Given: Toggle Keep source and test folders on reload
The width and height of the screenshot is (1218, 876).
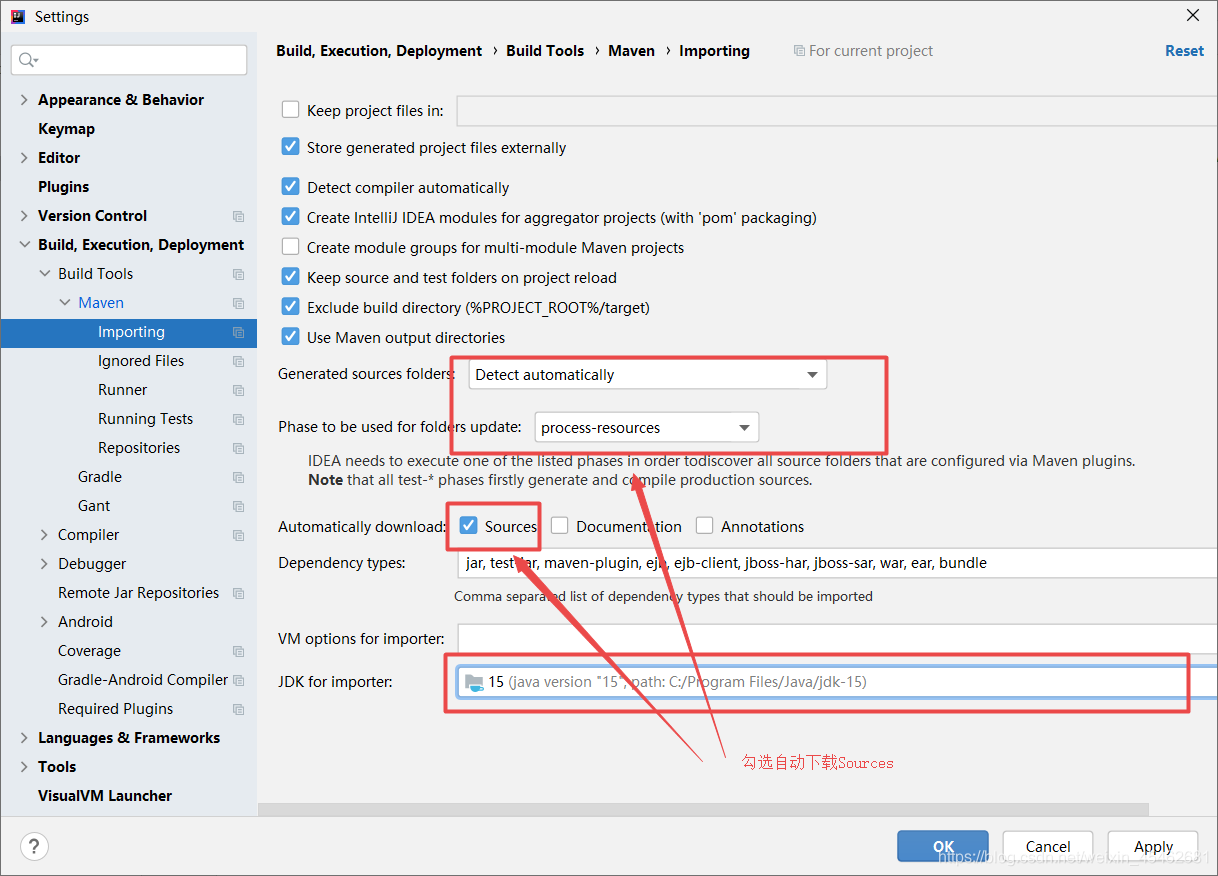Looking at the screenshot, I should pos(290,277).
